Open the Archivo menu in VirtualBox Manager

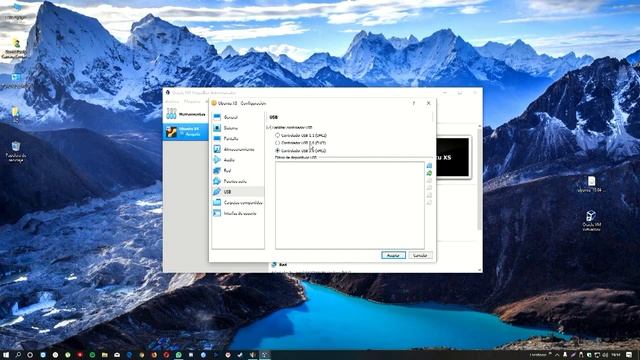[172, 101]
